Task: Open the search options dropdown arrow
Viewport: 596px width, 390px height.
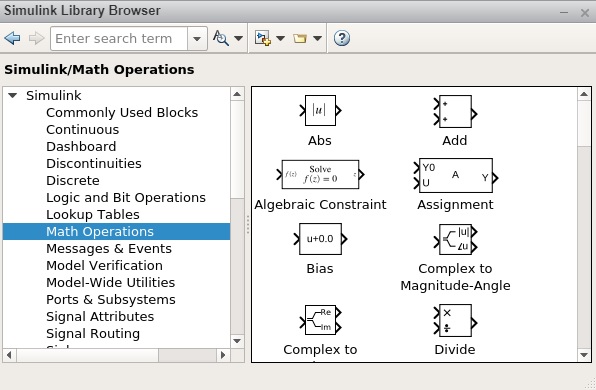Action: pyautogui.click(x=238, y=38)
